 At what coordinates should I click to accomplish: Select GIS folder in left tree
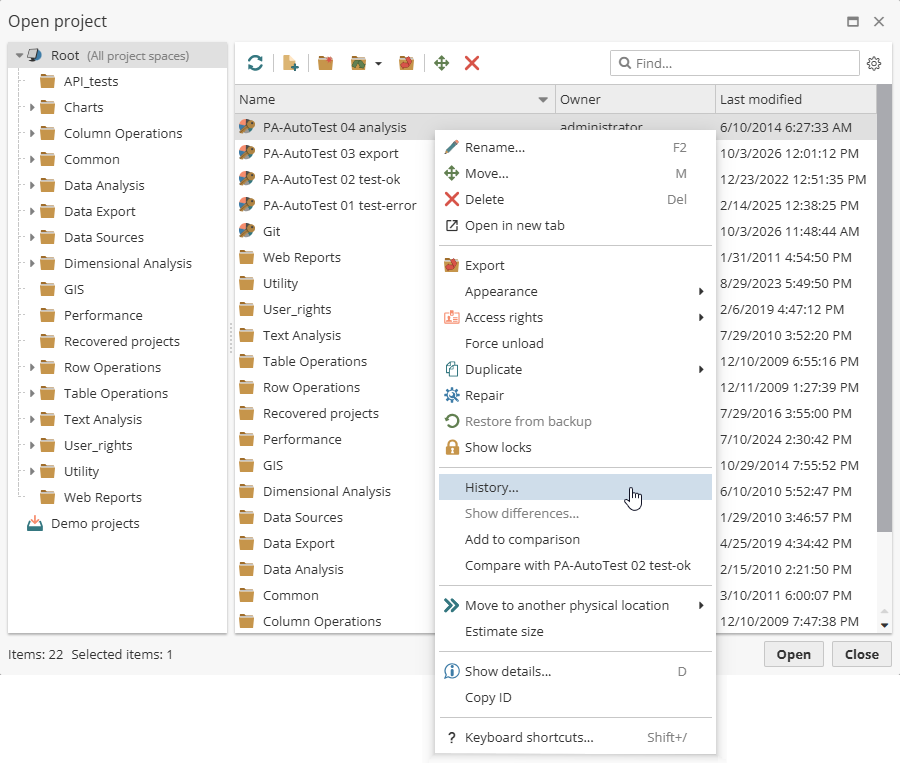[73, 289]
